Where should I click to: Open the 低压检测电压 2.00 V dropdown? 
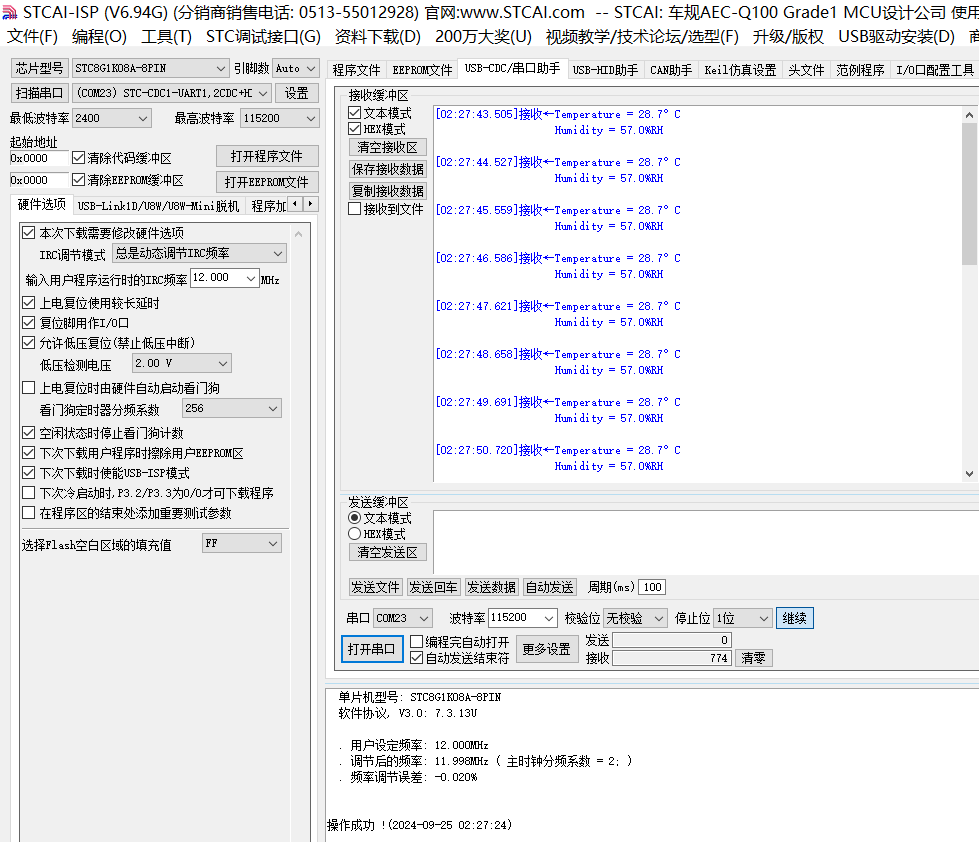(x=222, y=364)
